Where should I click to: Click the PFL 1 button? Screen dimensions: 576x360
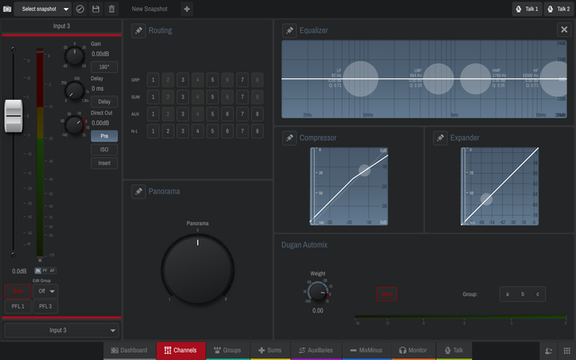18,306
